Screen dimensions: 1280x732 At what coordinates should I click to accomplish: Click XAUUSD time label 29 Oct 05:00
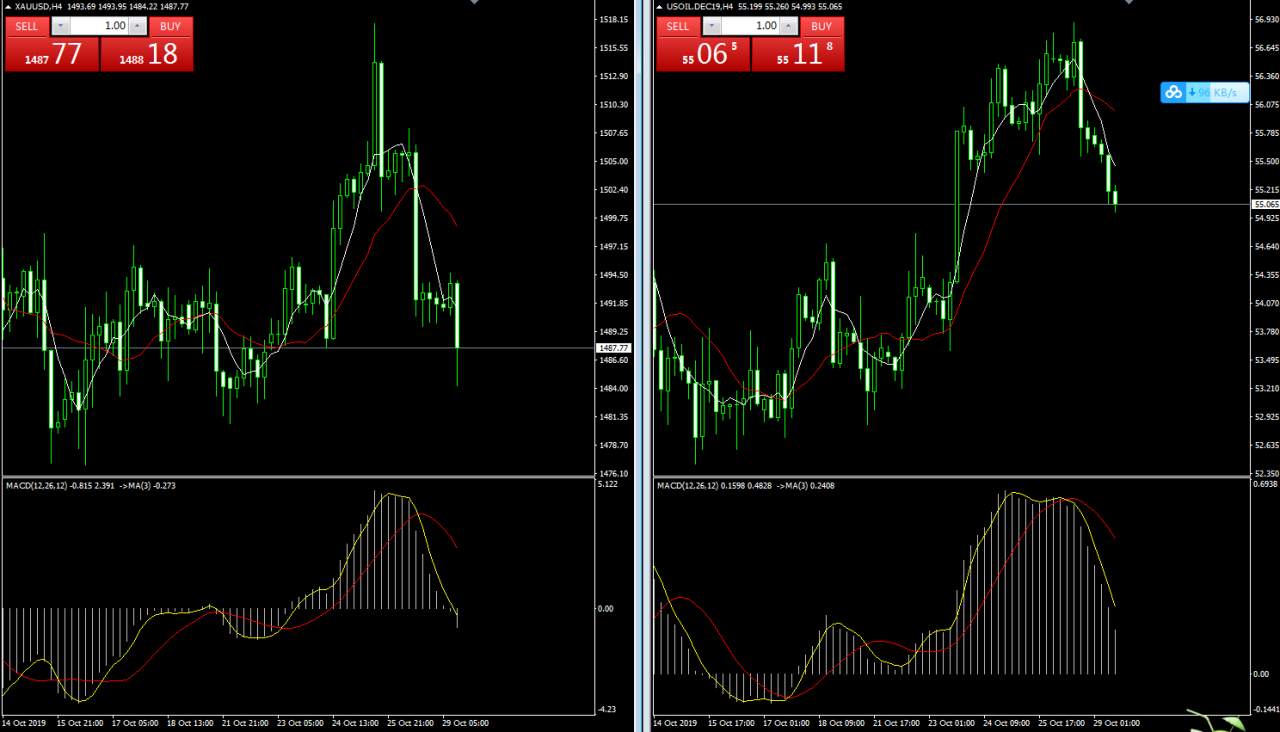point(464,722)
